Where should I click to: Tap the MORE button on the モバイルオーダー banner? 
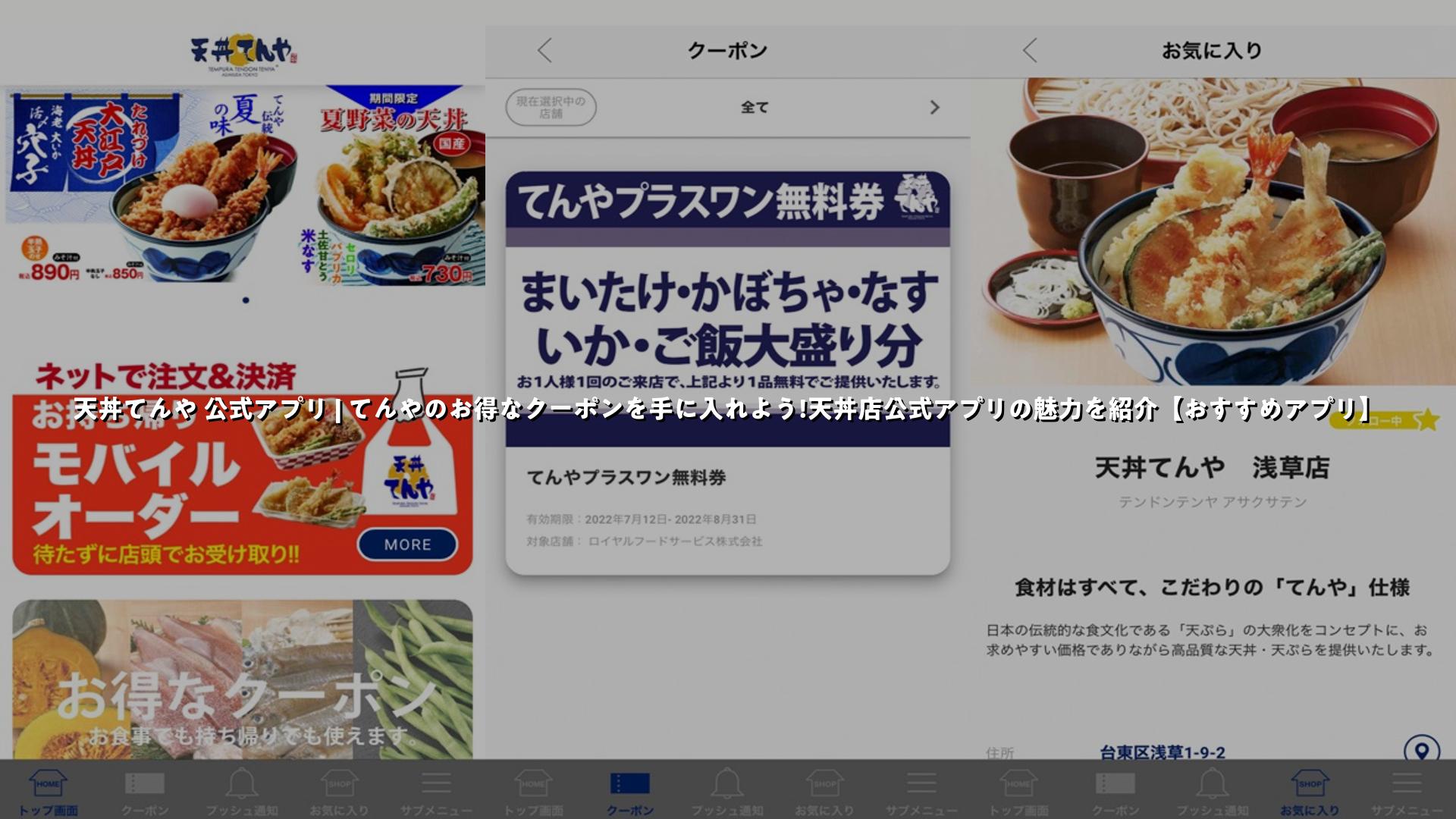pos(407,544)
